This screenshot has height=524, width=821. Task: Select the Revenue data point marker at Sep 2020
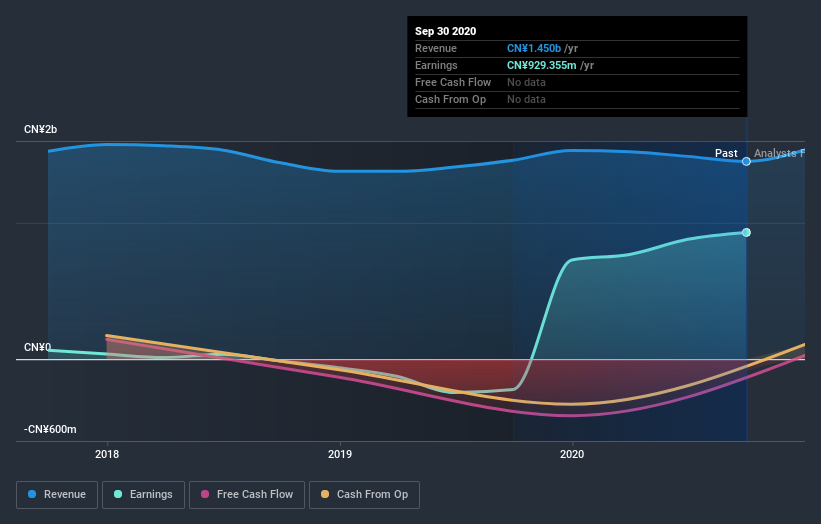[746, 161]
